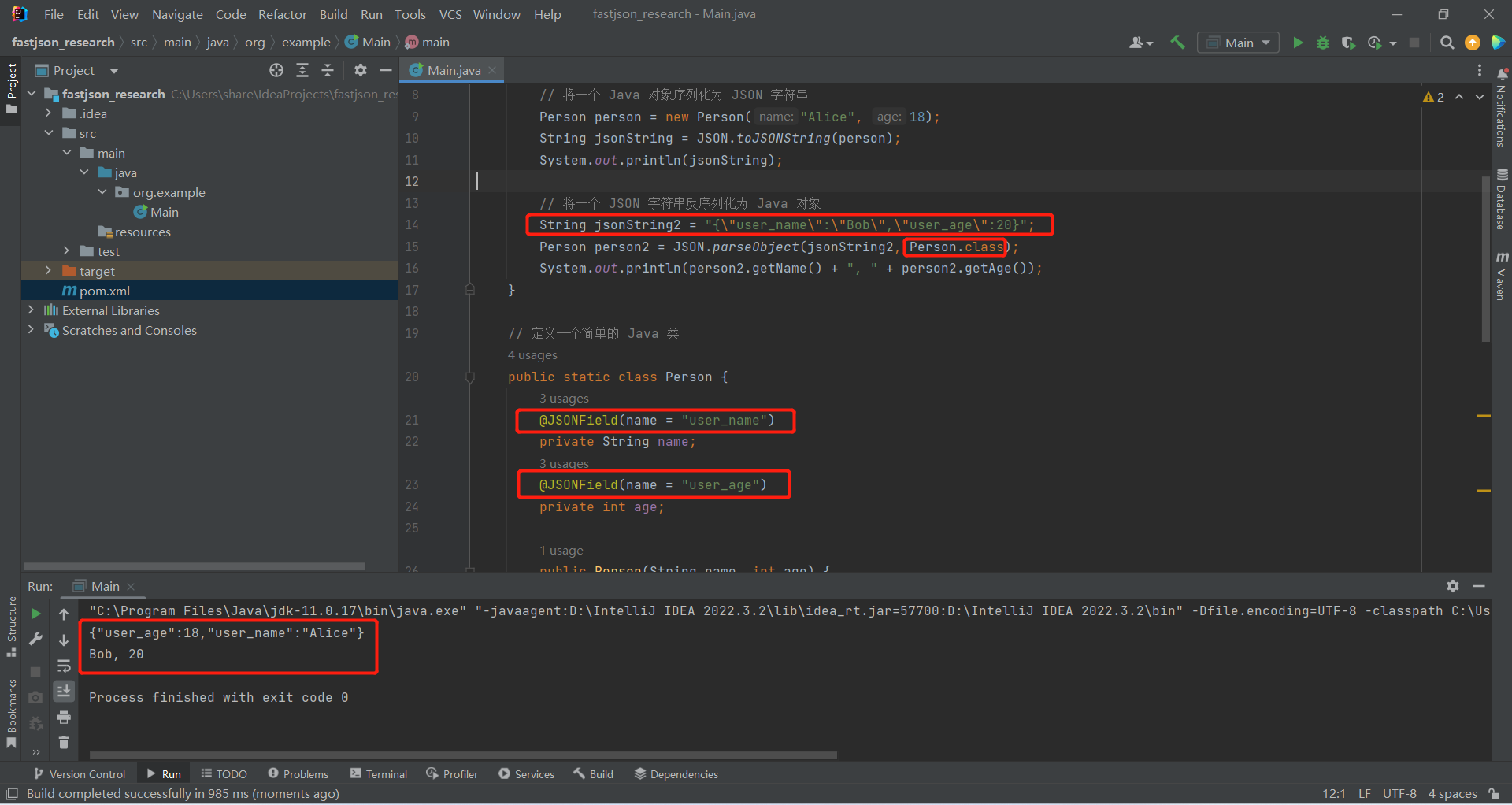This screenshot has height=805, width=1512.
Task: Toggle file read-only lock in status bar
Action: click(1494, 793)
